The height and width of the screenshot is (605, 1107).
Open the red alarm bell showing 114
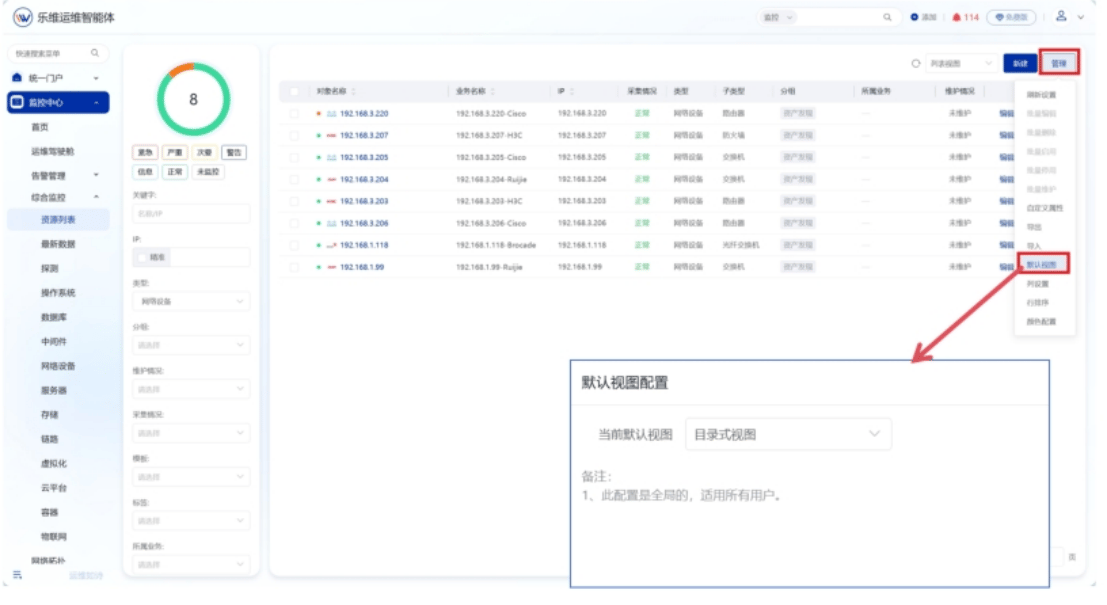(956, 17)
